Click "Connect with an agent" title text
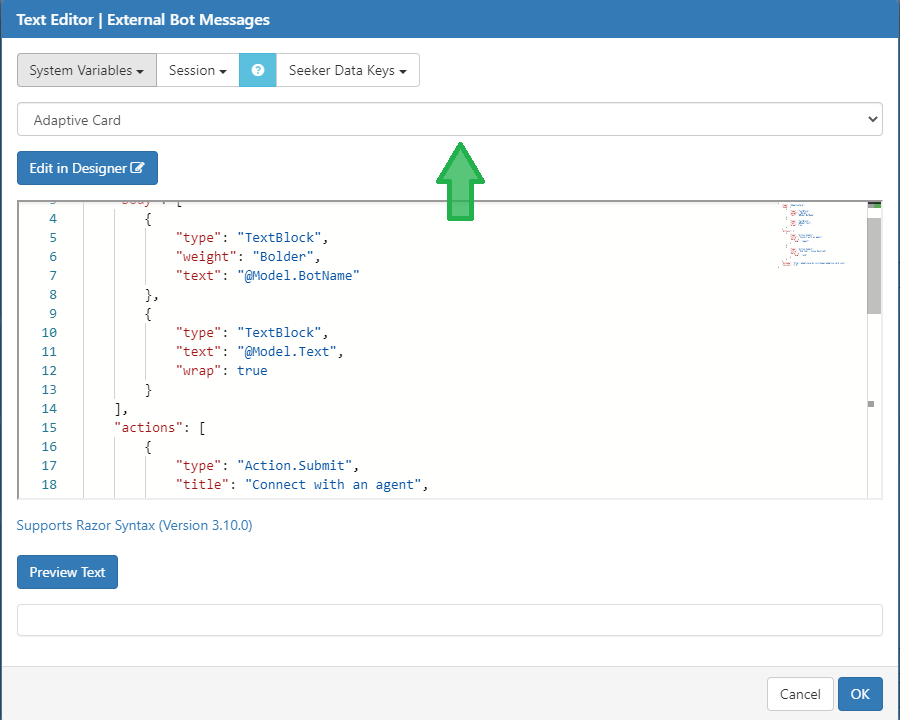This screenshot has width=900, height=720. pos(333,485)
